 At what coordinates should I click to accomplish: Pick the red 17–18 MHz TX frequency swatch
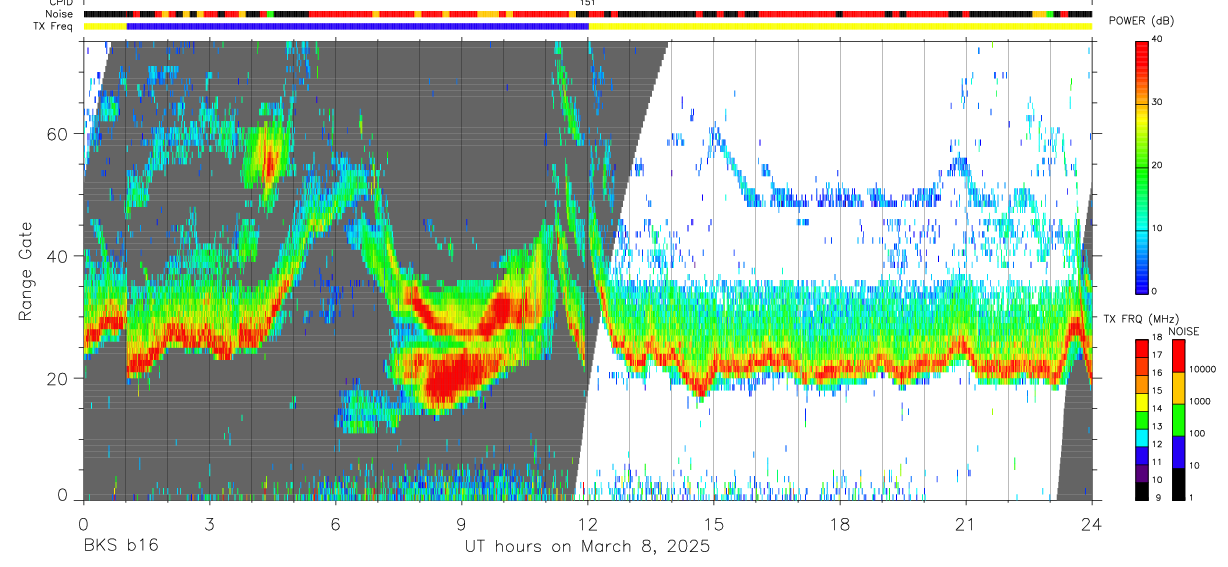click(x=1143, y=348)
